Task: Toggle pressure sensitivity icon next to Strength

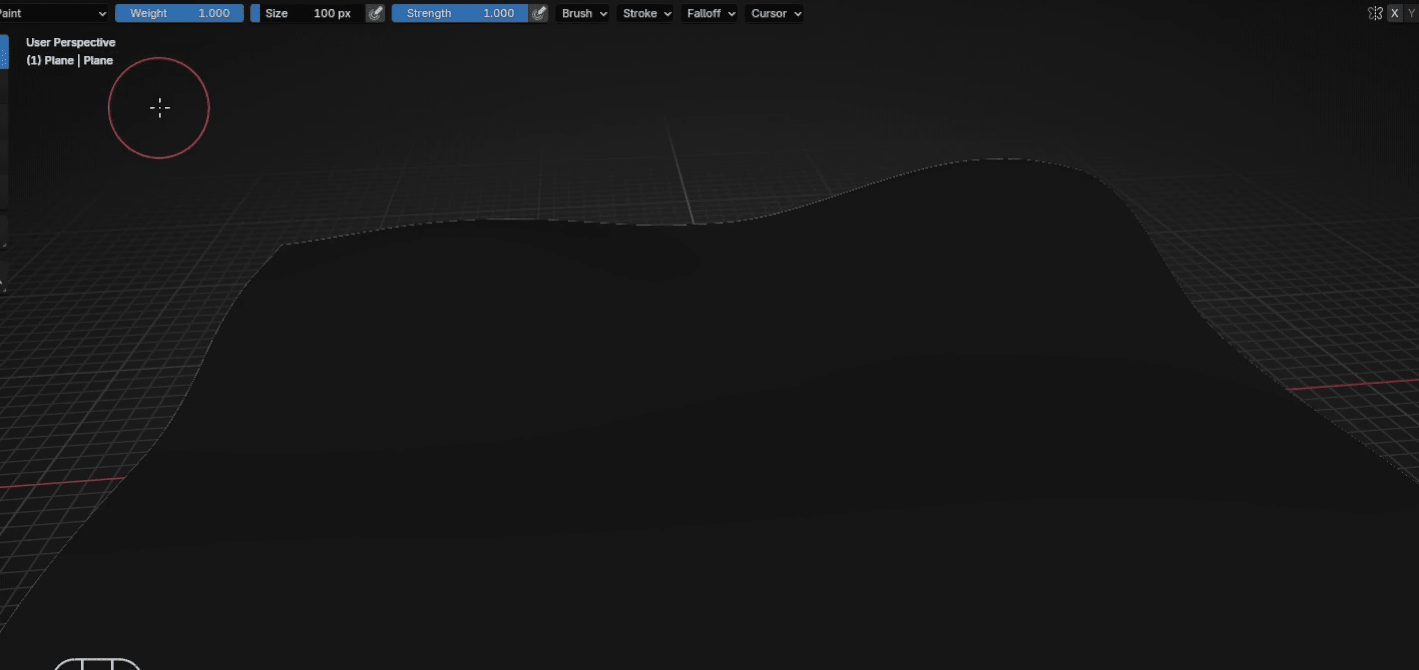Action: tap(539, 13)
